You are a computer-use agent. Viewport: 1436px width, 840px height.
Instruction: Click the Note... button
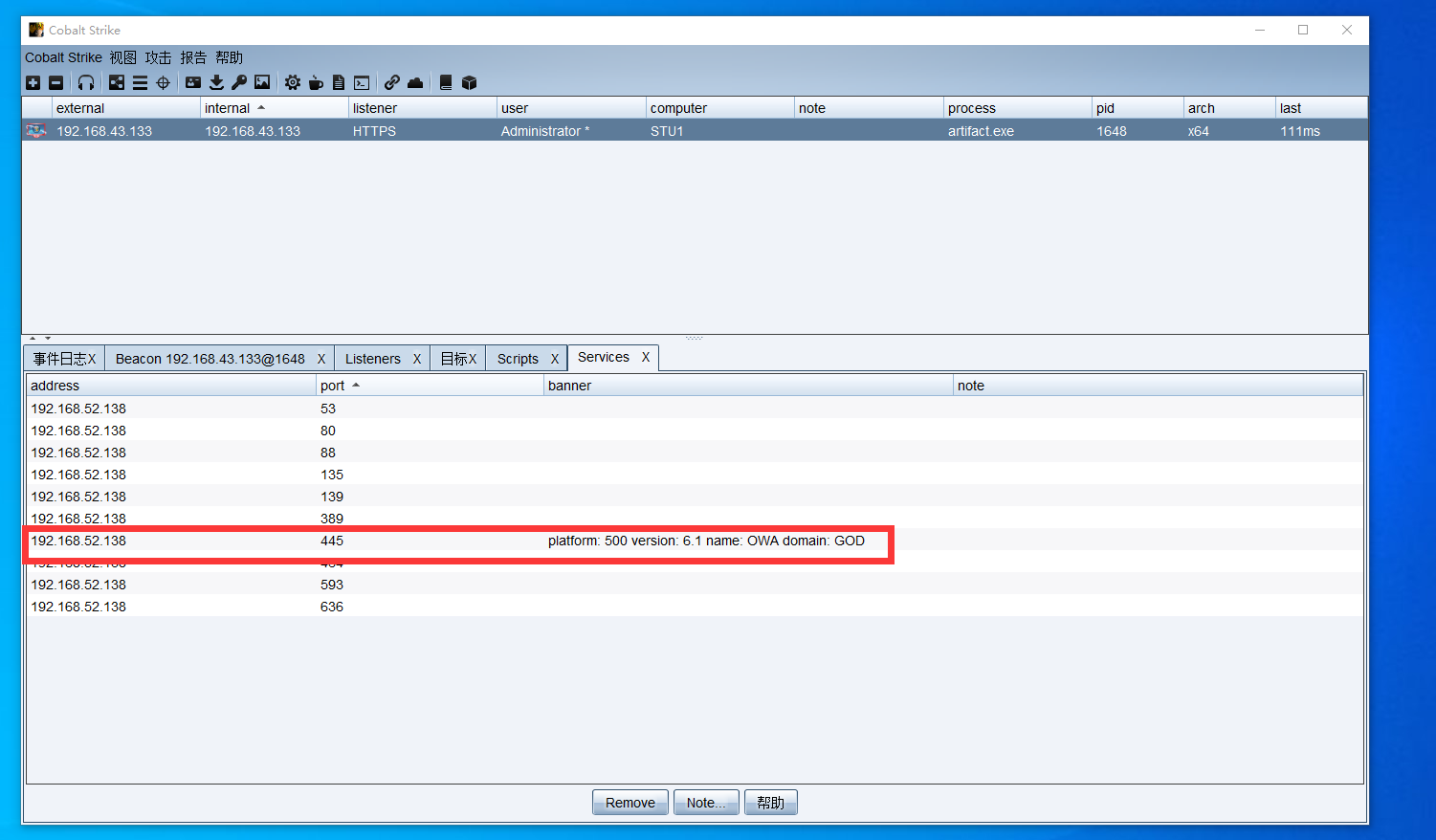[x=706, y=803]
